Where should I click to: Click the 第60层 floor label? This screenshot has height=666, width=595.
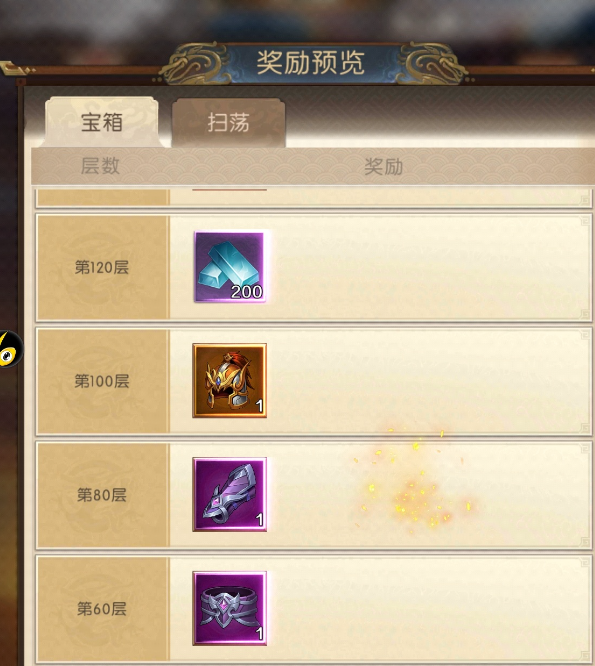(102, 609)
